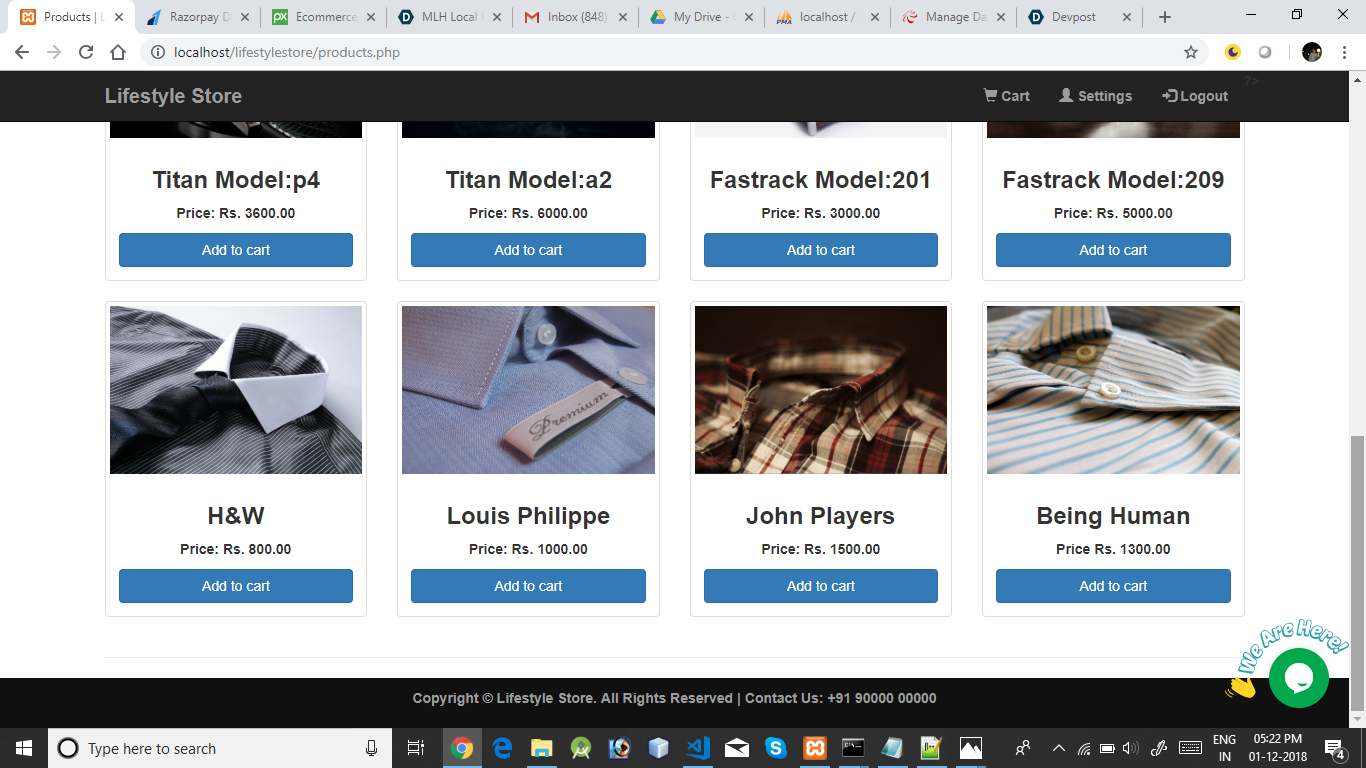Click the John Players plaid shirt image

point(821,390)
